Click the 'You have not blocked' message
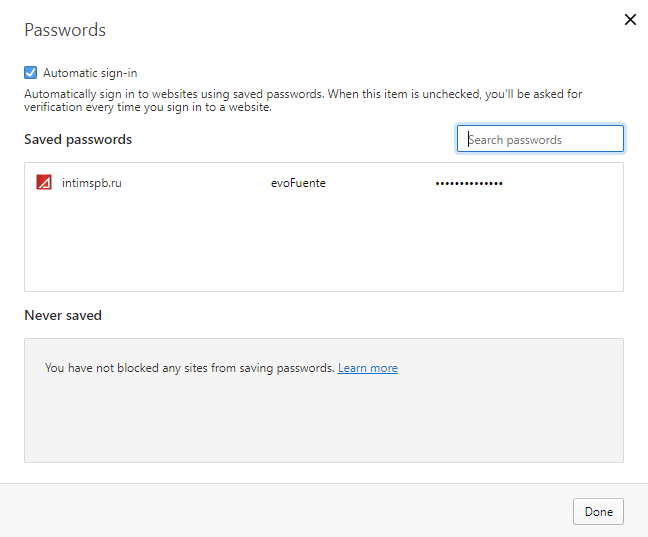The height and width of the screenshot is (537, 648). pos(190,368)
